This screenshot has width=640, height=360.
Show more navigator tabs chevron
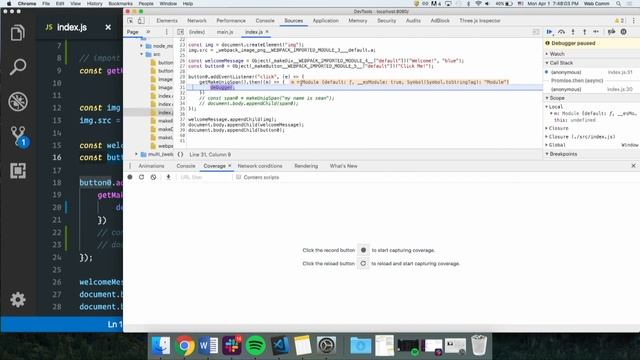tap(148, 32)
